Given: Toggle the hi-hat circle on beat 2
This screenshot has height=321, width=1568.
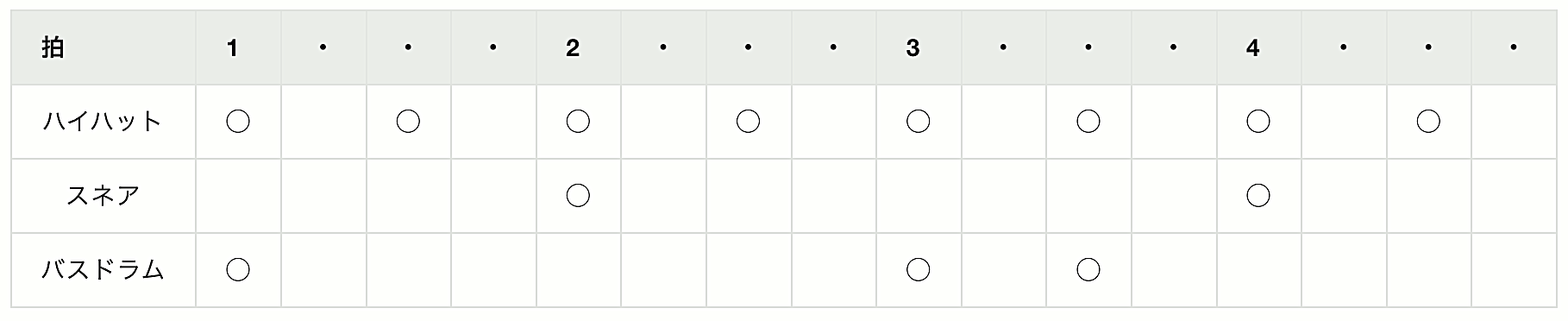Looking at the screenshot, I should (x=578, y=122).
